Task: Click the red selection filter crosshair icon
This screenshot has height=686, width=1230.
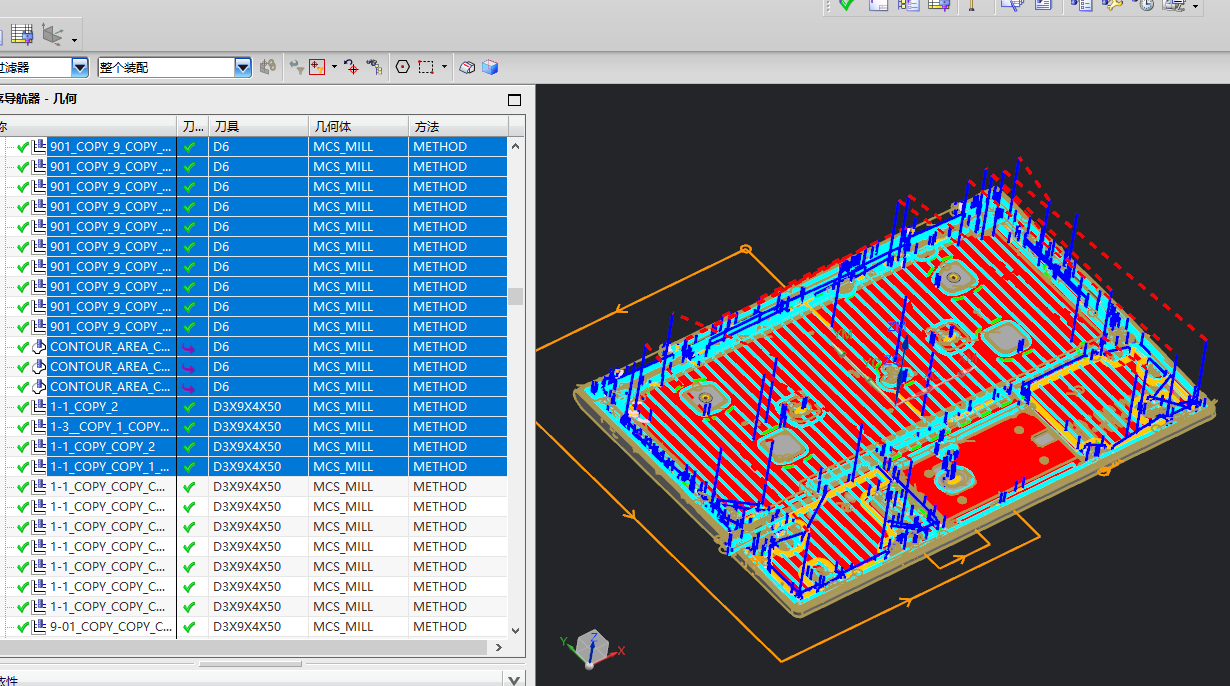Action: (x=318, y=67)
